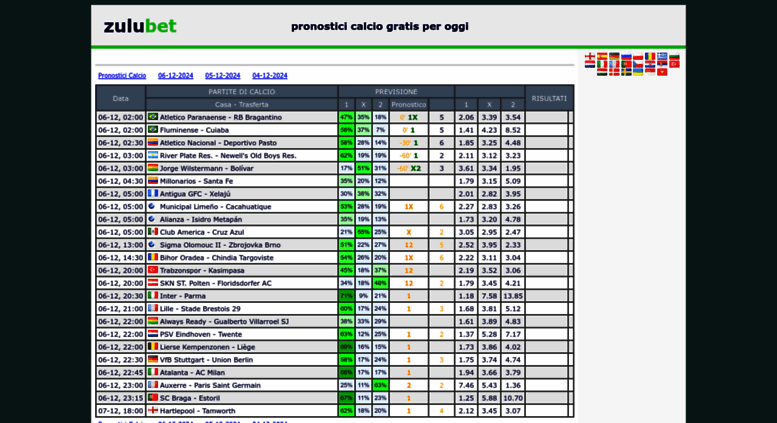777x423 pixels.
Task: Click the 7.46 home odds for Auxerre
Action: (x=466, y=385)
